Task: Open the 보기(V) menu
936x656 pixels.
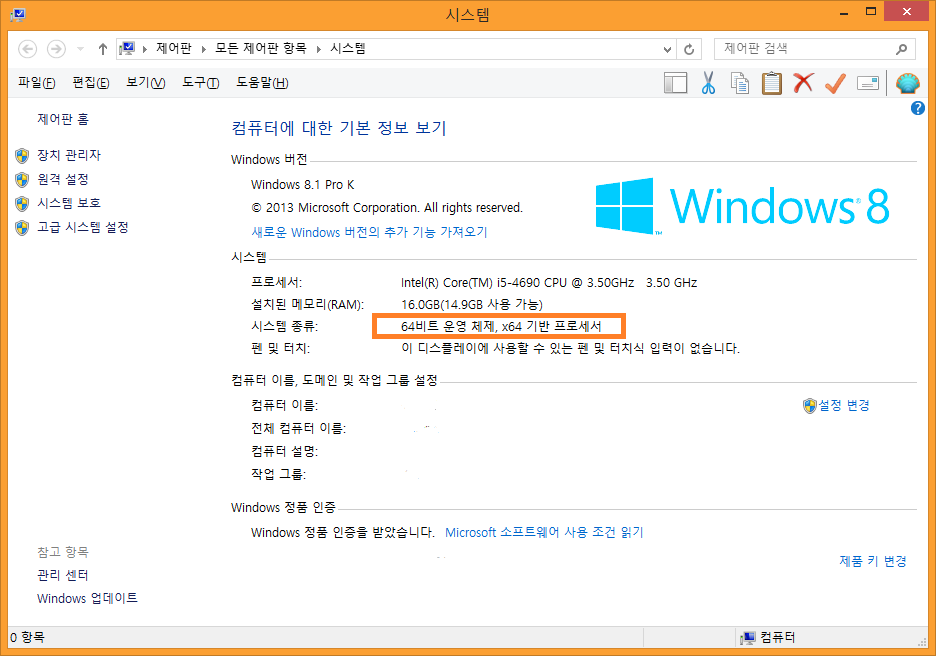Action: [x=146, y=82]
